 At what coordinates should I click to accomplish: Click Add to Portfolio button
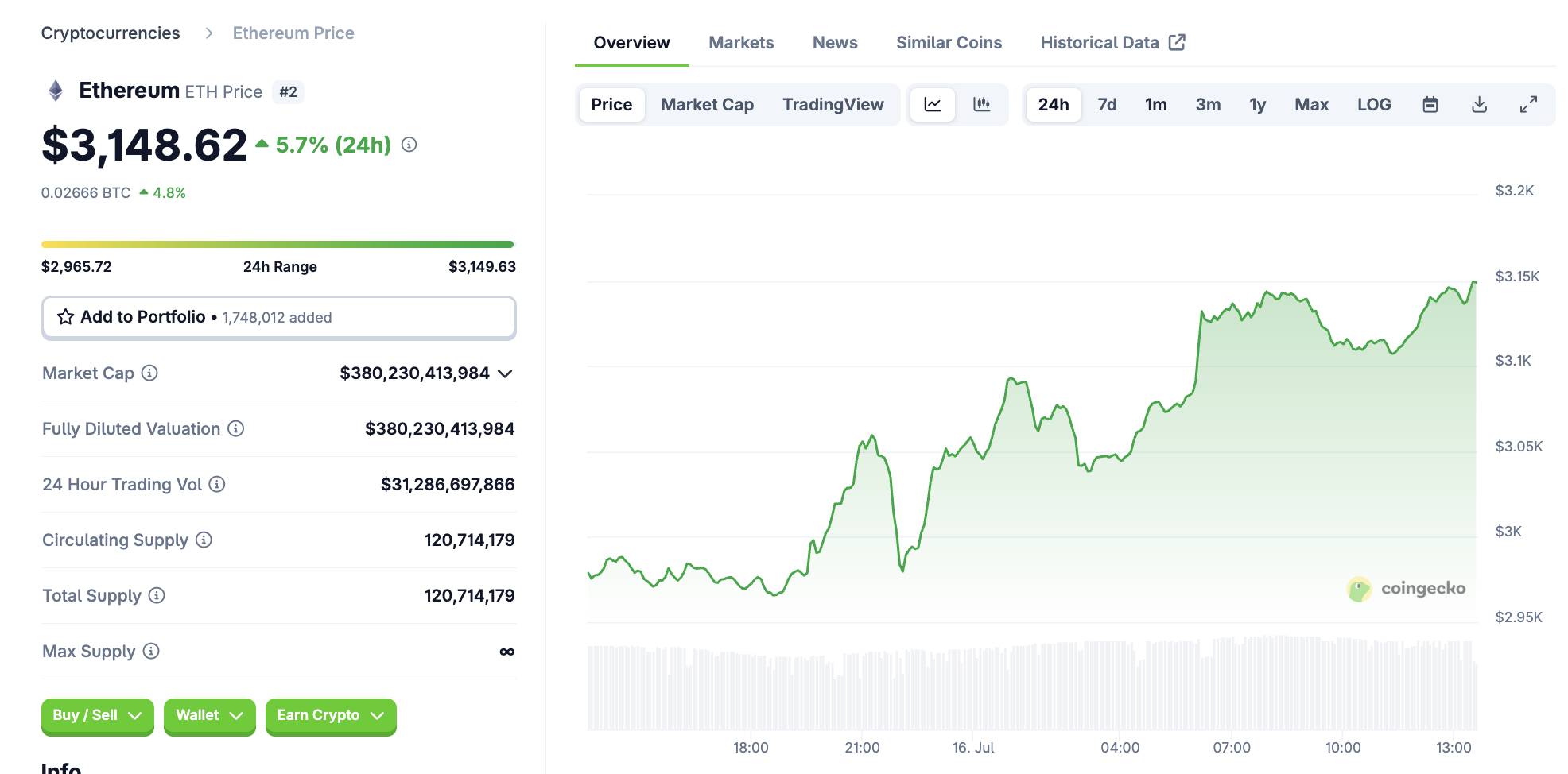tap(279, 317)
